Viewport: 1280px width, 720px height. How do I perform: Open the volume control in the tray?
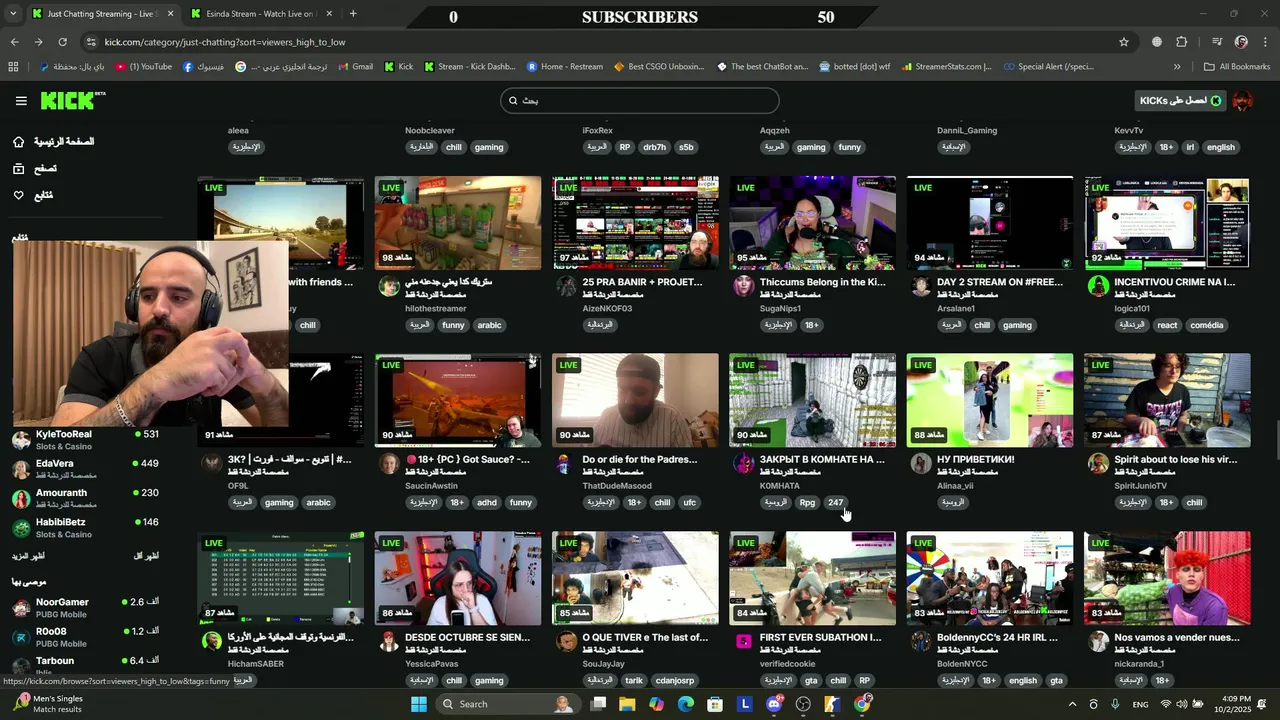tap(1181, 704)
